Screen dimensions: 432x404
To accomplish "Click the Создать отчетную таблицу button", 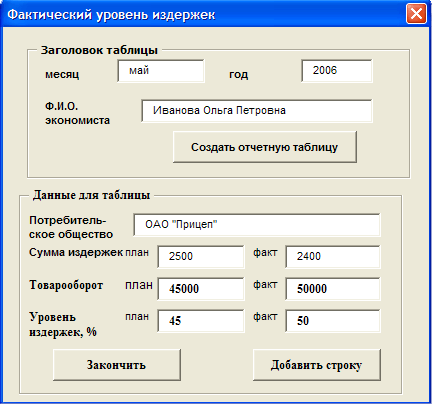I will (x=265, y=147).
